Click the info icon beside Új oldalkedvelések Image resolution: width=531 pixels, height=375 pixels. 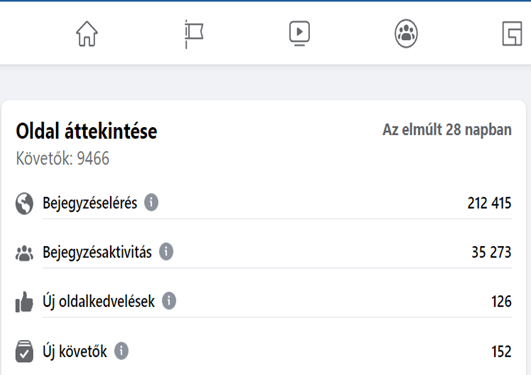[x=169, y=301]
